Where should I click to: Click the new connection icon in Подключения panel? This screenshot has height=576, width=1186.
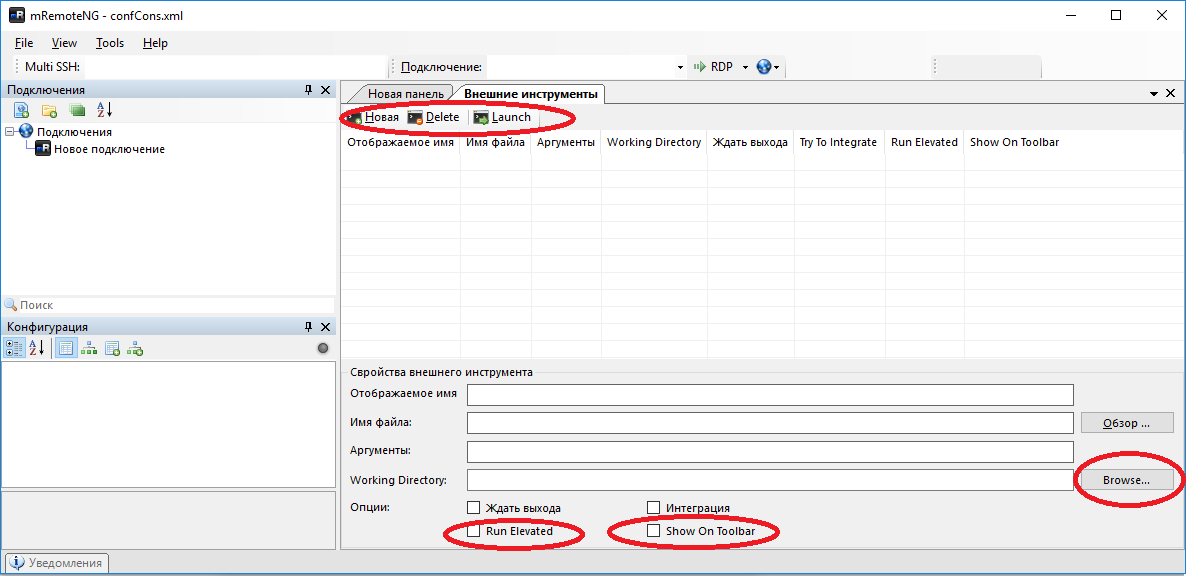coord(22,111)
